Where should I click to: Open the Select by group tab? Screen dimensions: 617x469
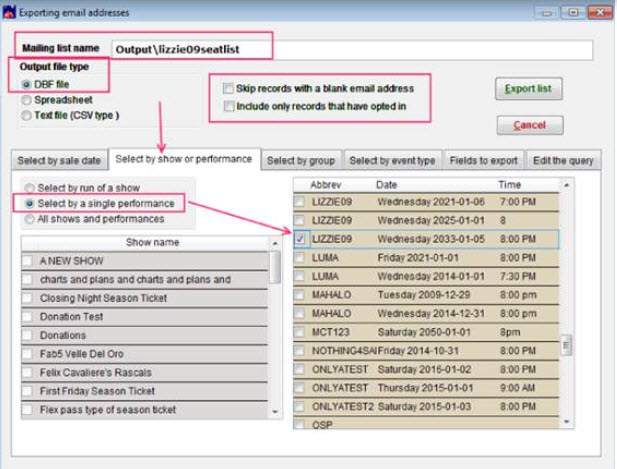[301, 161]
